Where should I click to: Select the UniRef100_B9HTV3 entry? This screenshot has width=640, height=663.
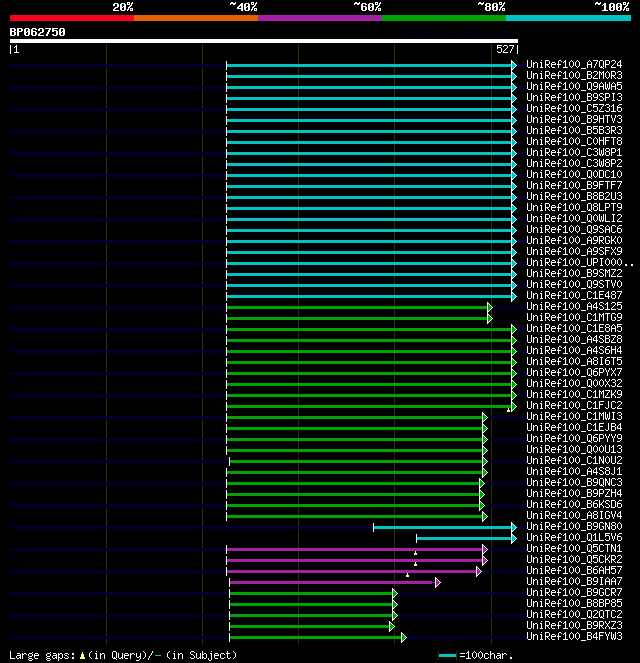[x=574, y=120]
